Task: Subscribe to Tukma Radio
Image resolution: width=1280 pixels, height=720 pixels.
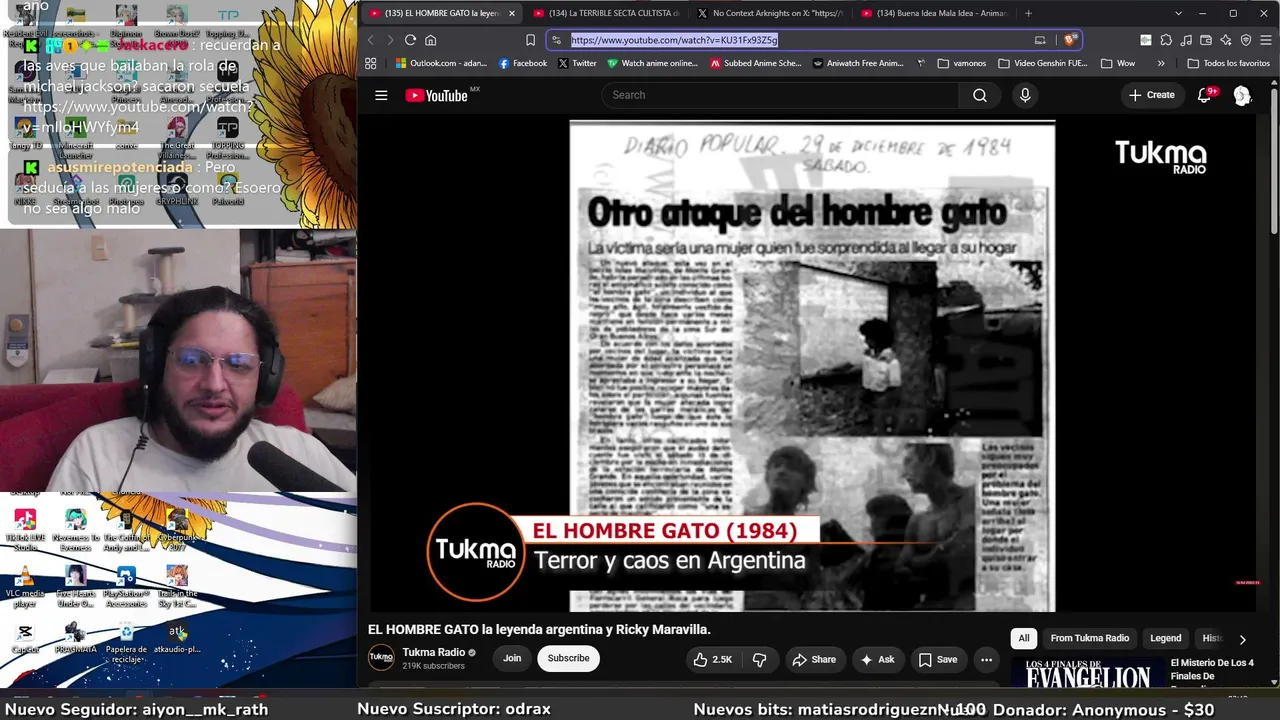Action: [x=568, y=658]
